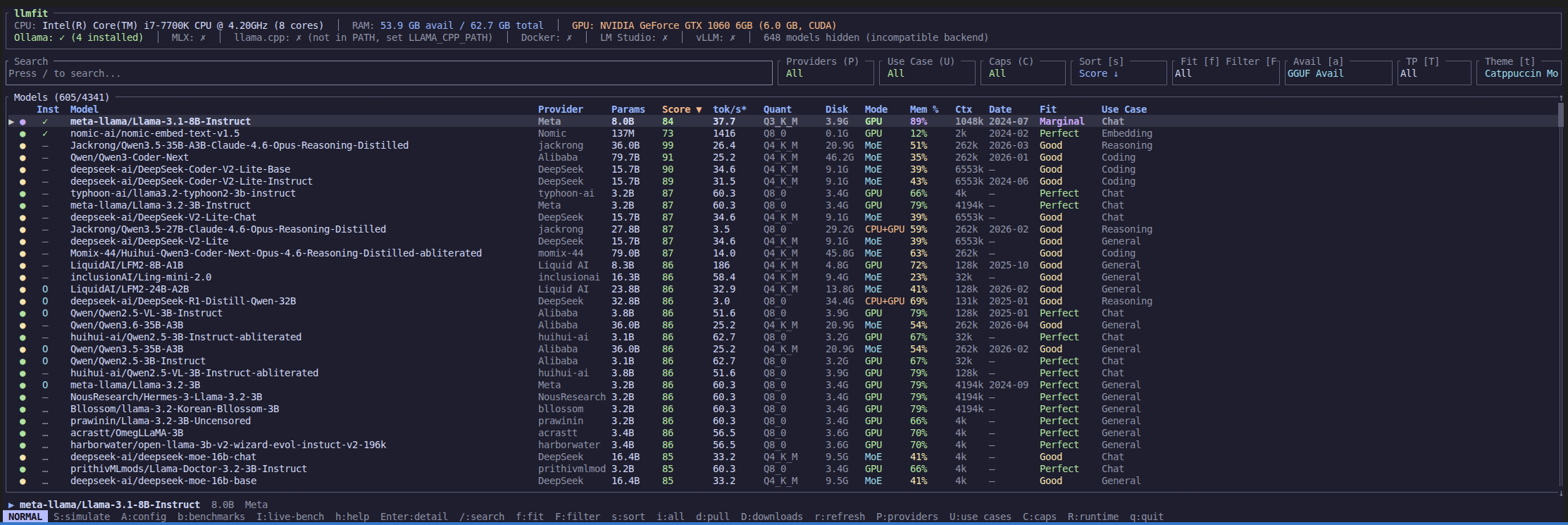This screenshot has height=525, width=1568.
Task: Click status dot of LiquidAI/LFM2-8B-A1B row
Action: pyautogui.click(x=23, y=266)
